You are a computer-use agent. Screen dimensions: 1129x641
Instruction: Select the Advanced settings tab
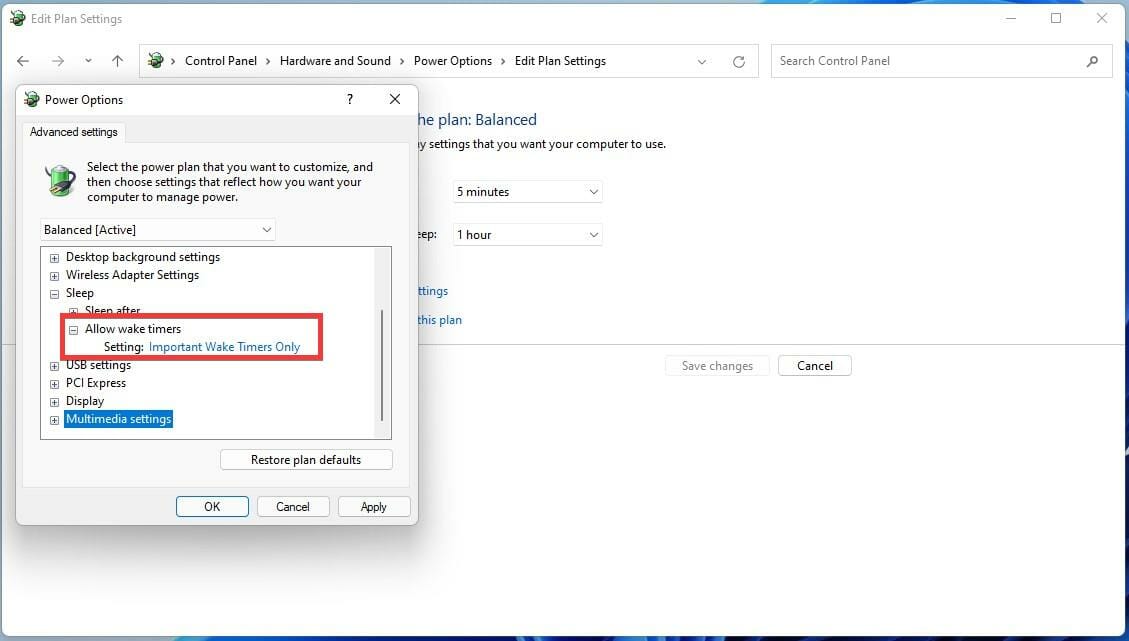click(73, 131)
